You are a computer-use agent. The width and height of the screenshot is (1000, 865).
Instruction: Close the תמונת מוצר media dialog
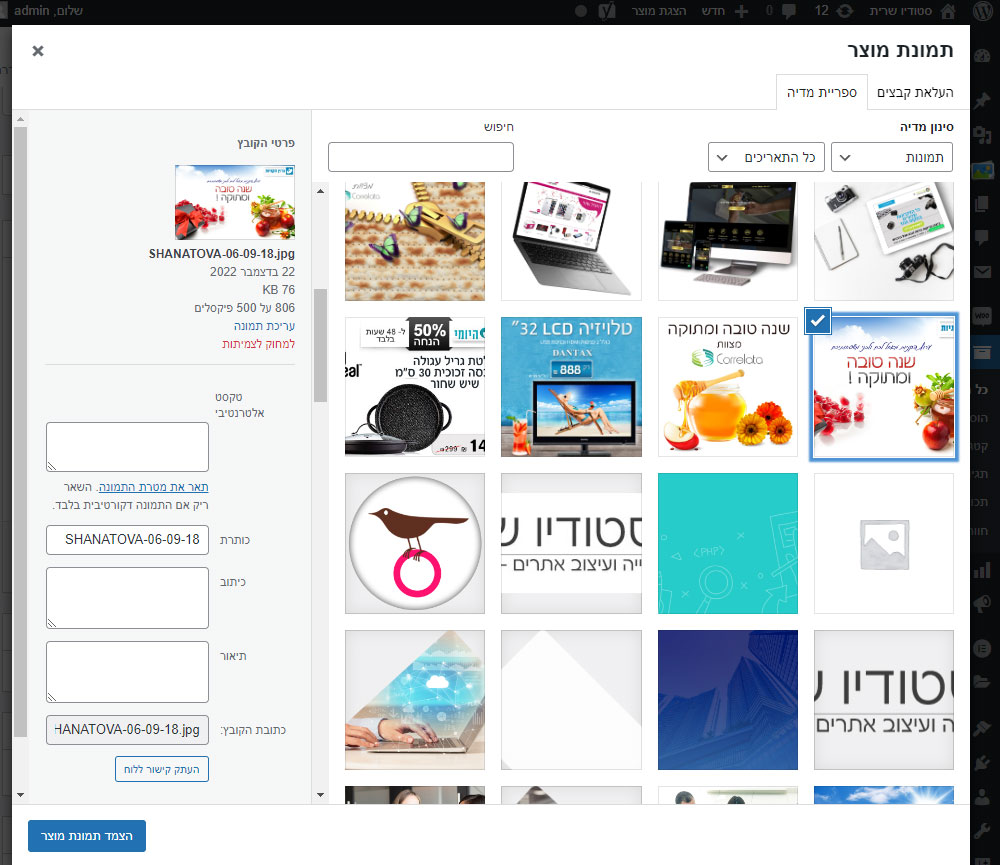[x=38, y=50]
